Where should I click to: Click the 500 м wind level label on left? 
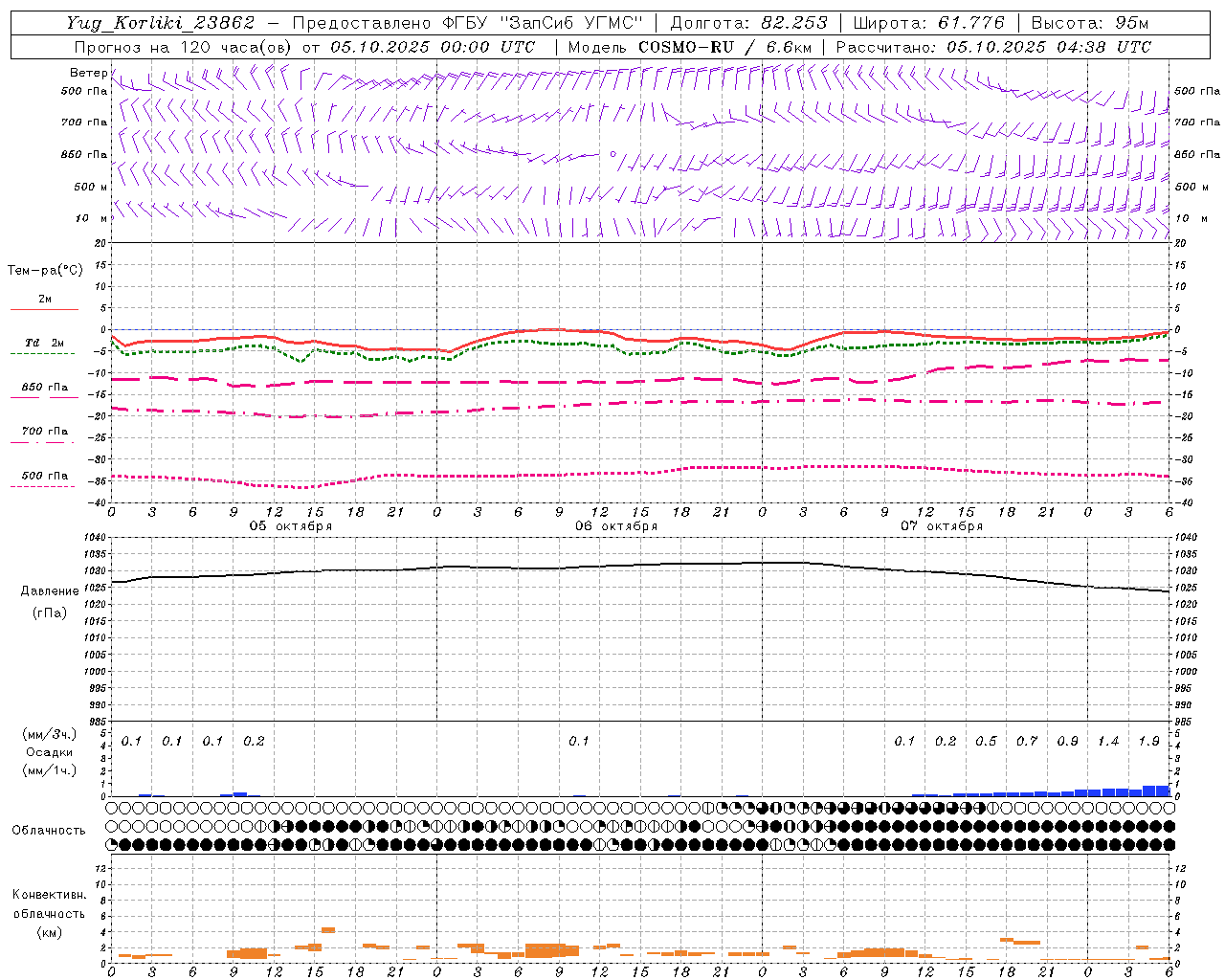[x=91, y=187]
